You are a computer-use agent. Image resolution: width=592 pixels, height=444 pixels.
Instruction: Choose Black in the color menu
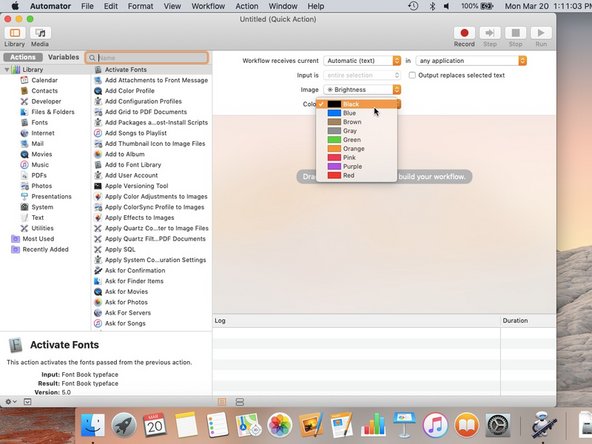pyautogui.click(x=357, y=104)
